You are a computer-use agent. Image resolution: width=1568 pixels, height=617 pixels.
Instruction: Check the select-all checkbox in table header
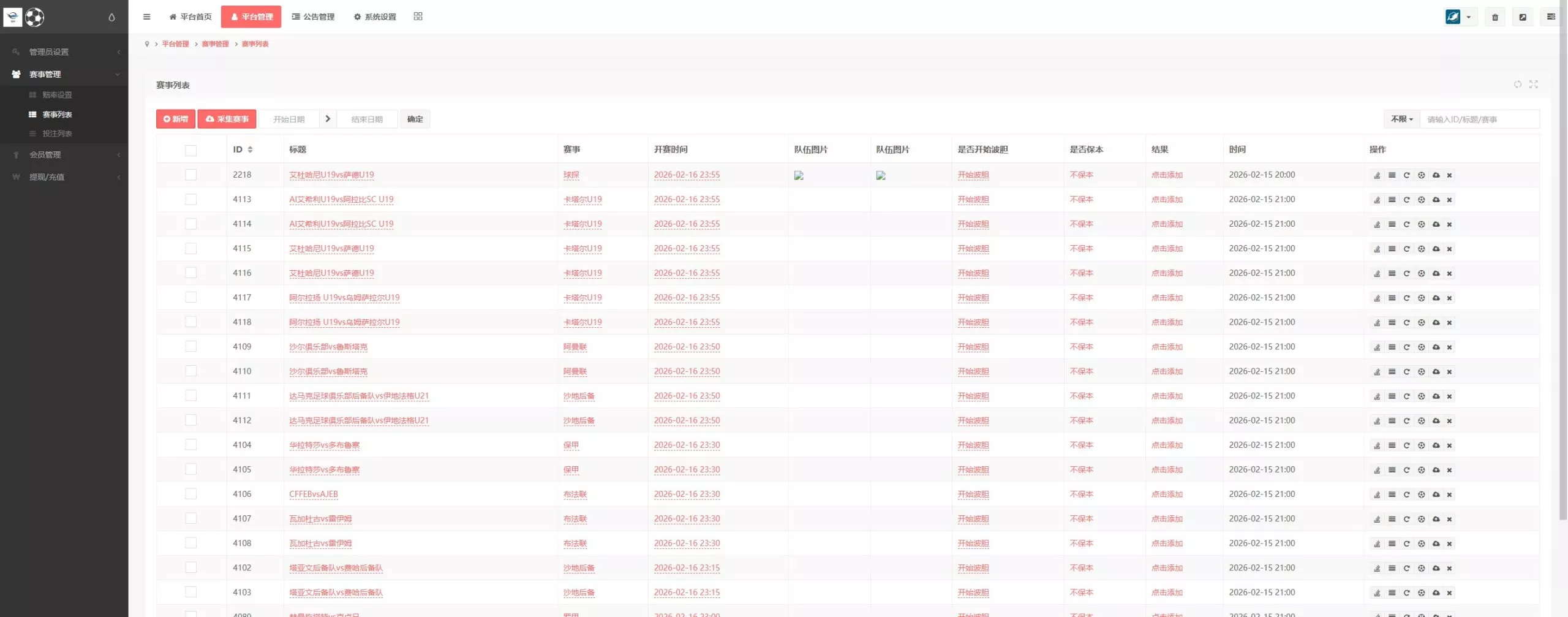(x=191, y=150)
